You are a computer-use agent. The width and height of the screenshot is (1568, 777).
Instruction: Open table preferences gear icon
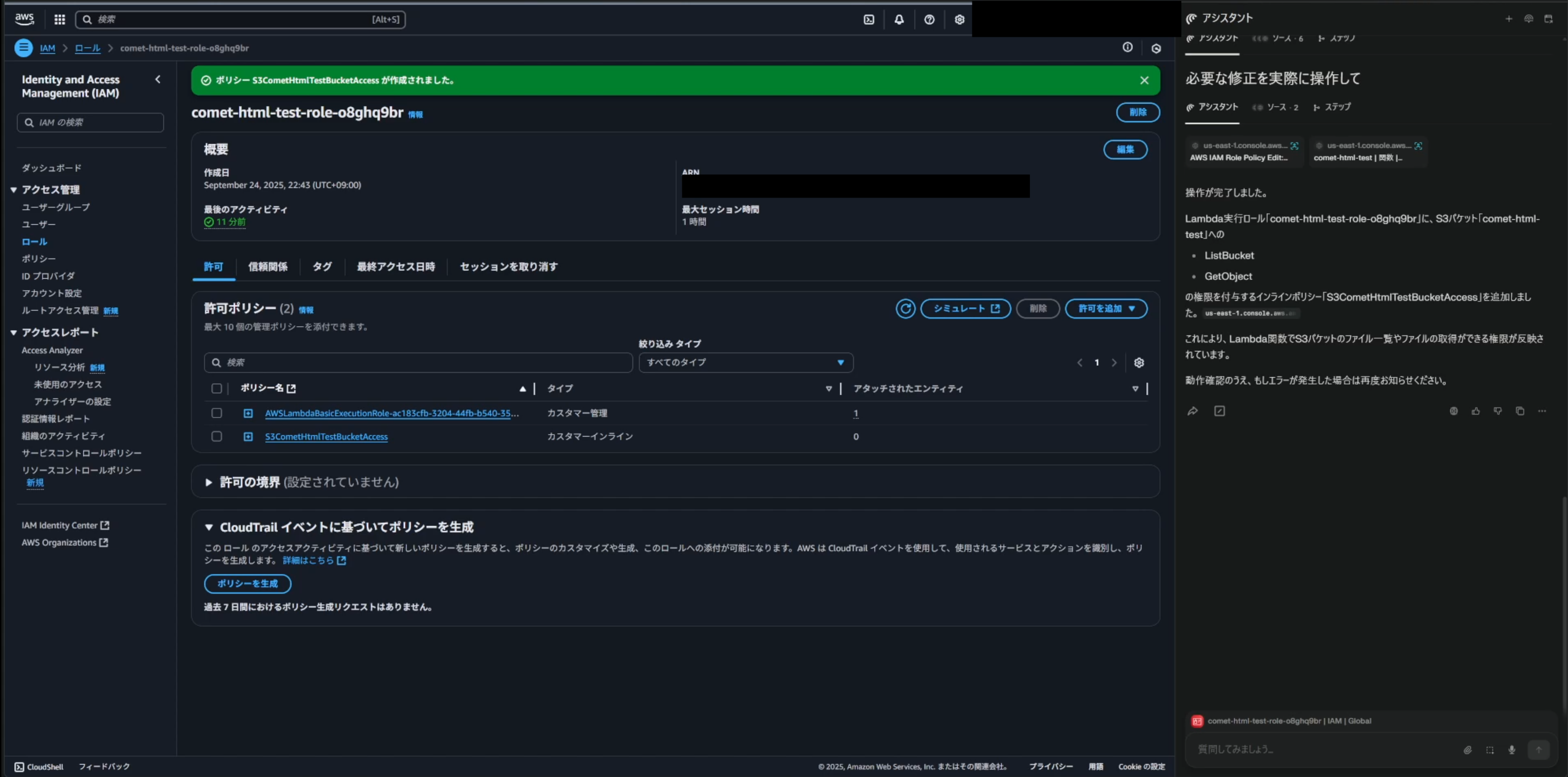1139,363
